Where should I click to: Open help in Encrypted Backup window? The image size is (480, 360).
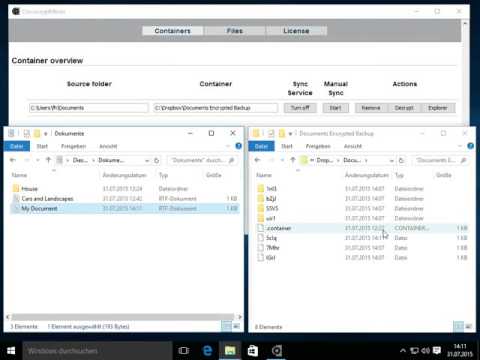click(470, 146)
